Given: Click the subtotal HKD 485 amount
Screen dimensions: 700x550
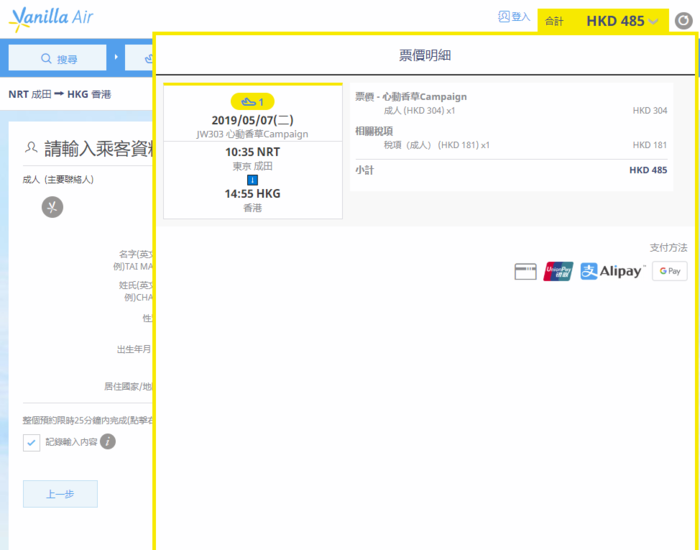Looking at the screenshot, I should click(648, 170).
